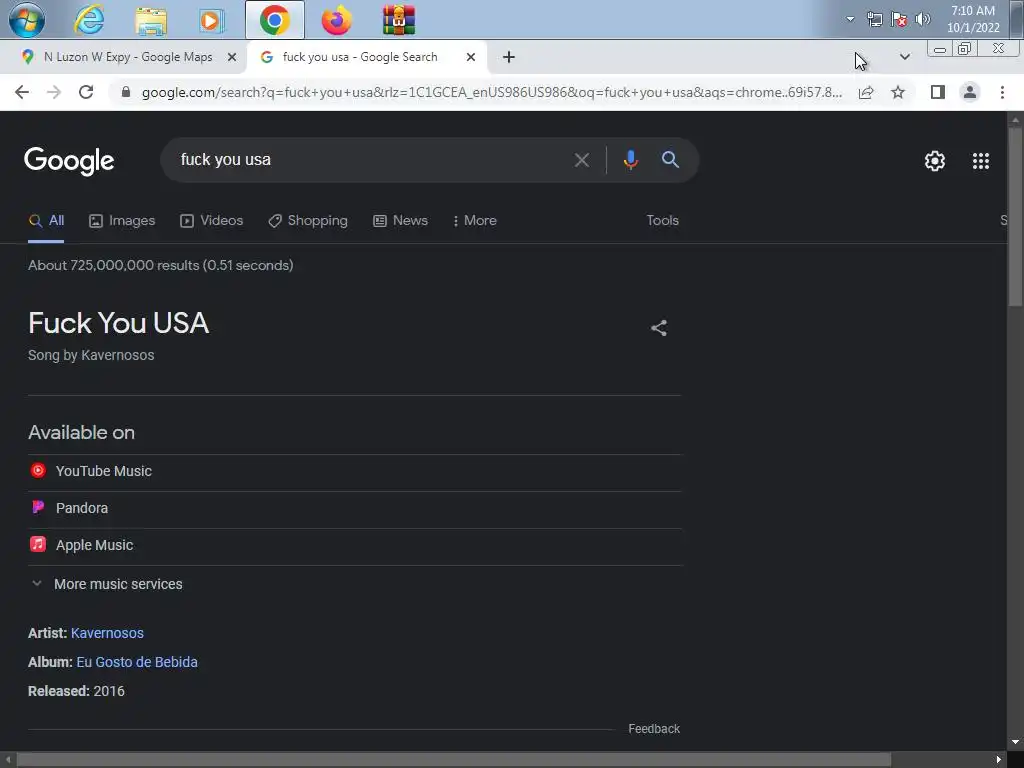Share the song knowledge panel
Viewport: 1024px width, 768px height.
click(x=659, y=328)
